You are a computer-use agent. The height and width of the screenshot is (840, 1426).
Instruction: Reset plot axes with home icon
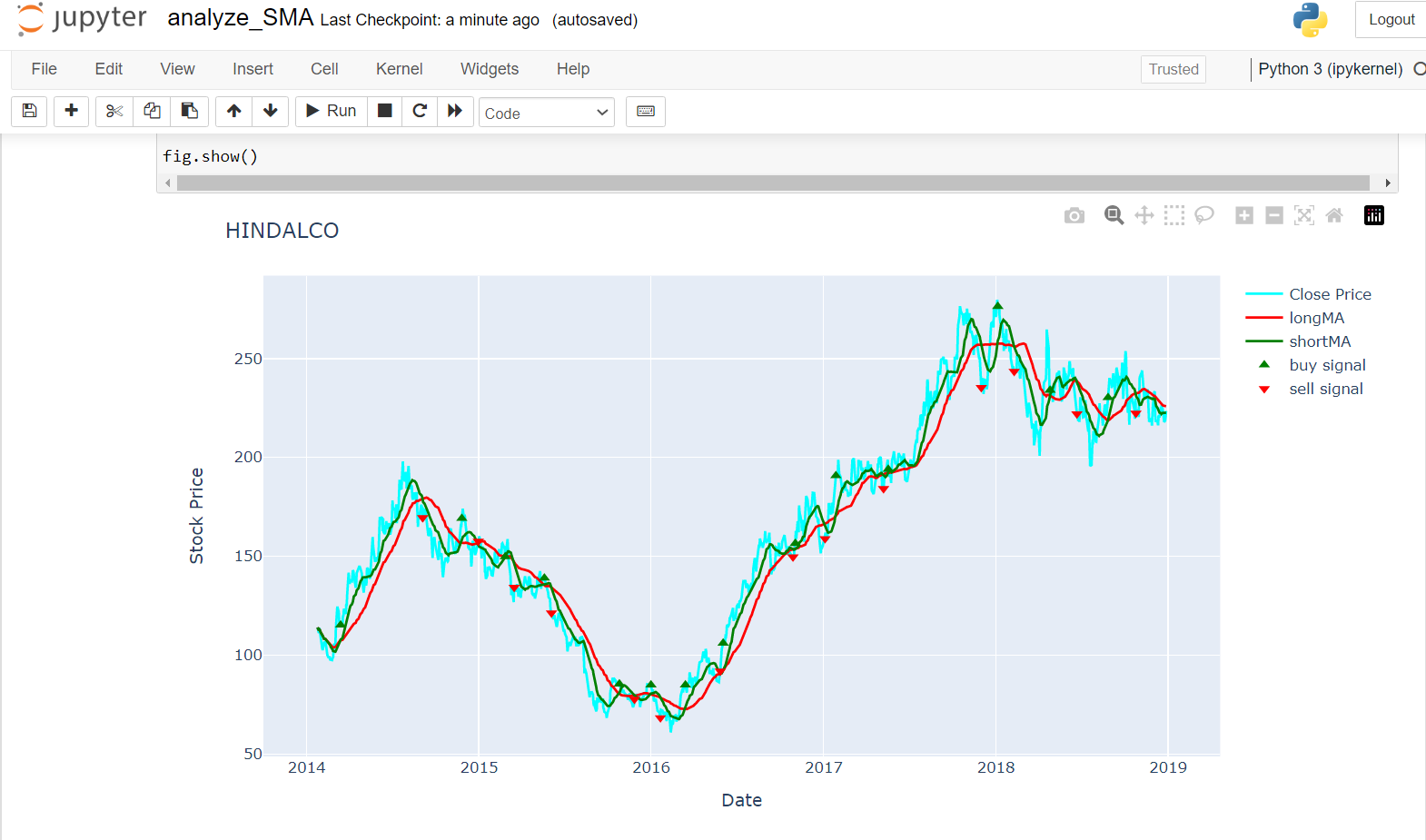[x=1334, y=215]
